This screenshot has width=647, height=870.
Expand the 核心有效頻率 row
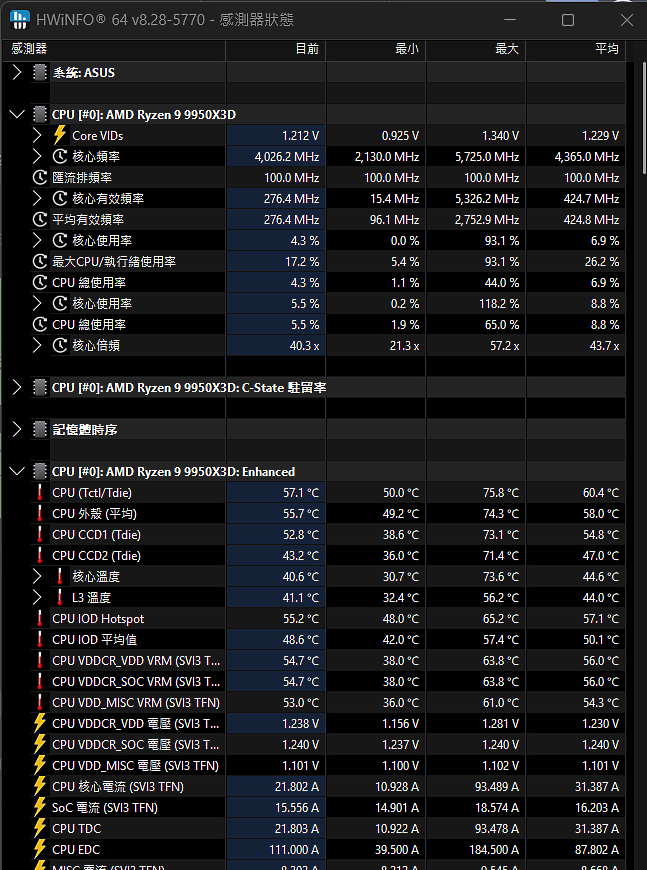click(37, 198)
